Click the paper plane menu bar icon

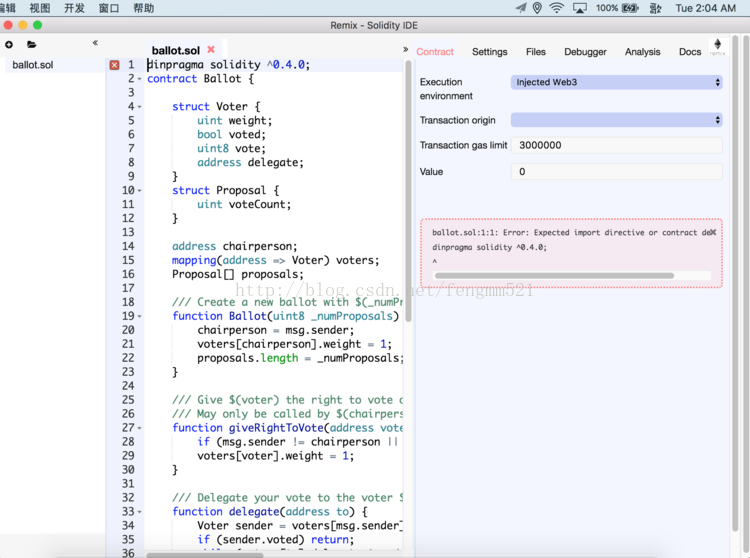[521, 8]
